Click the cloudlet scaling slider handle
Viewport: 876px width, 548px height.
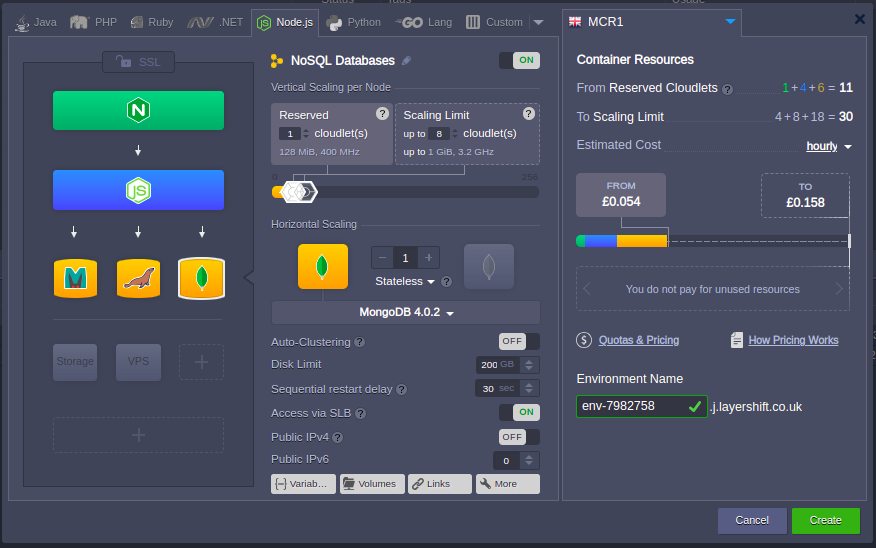pyautogui.click(x=299, y=192)
